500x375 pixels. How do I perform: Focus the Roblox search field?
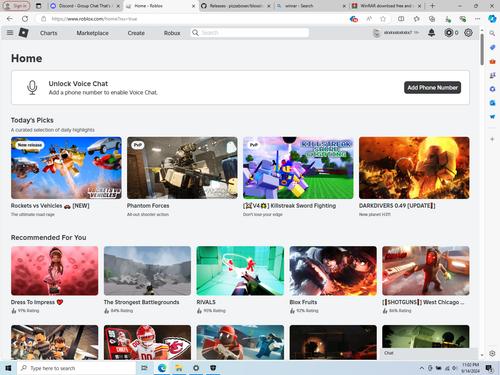[x=250, y=33]
